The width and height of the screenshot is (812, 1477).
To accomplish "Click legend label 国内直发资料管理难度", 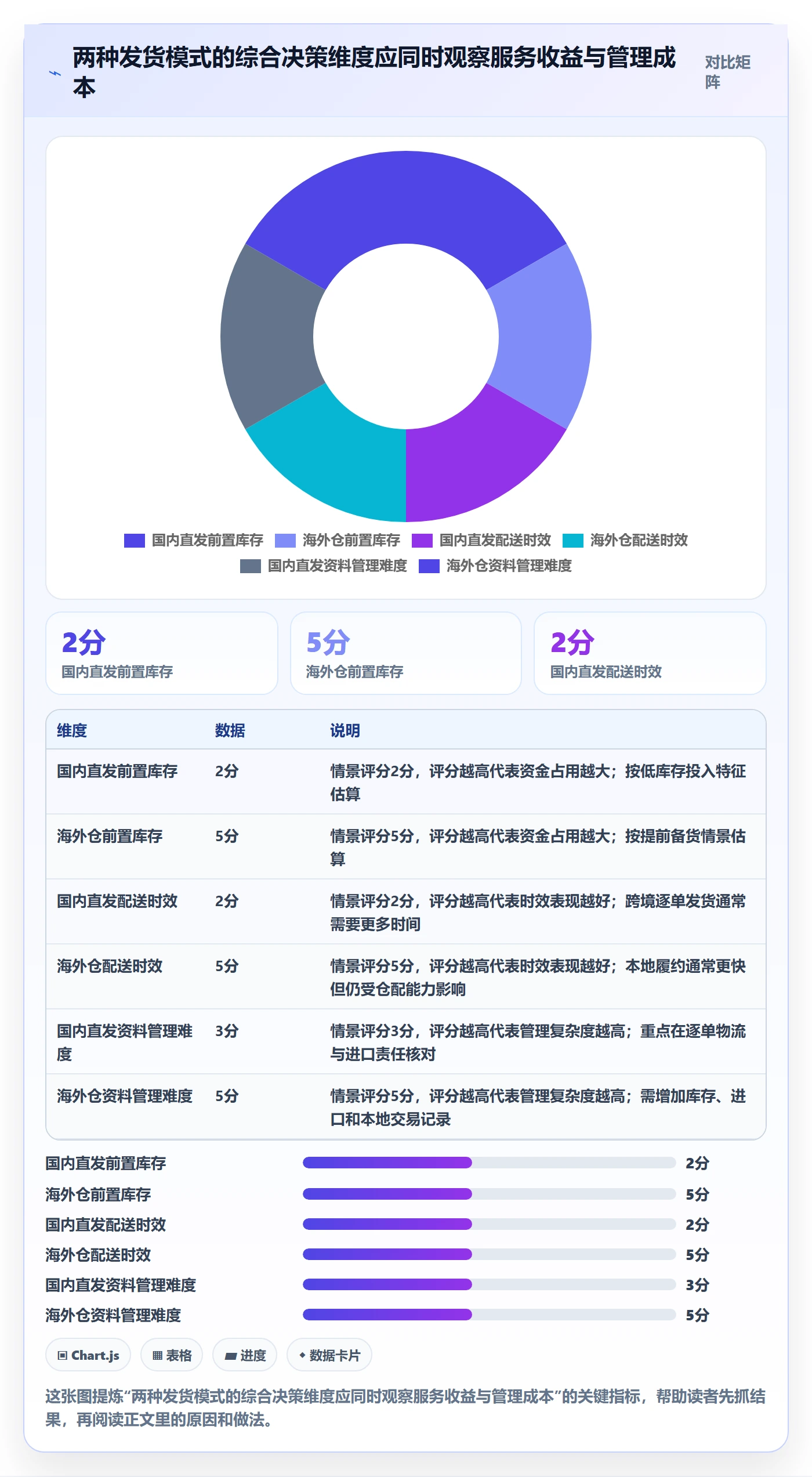I will [x=338, y=566].
